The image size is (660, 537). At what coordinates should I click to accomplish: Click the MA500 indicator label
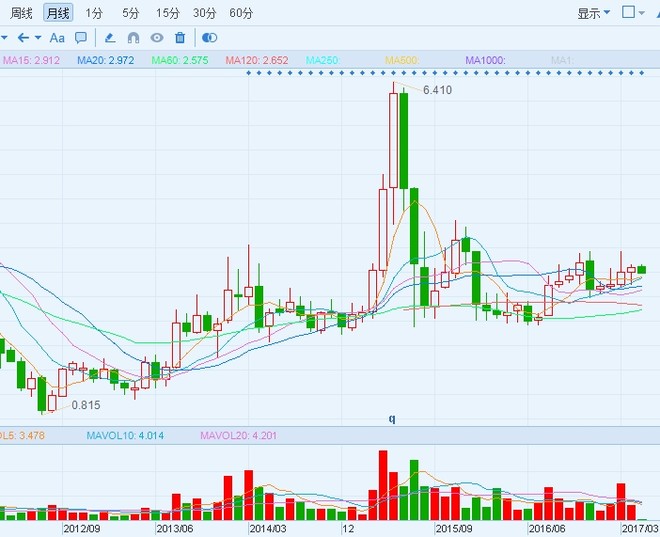click(402, 60)
